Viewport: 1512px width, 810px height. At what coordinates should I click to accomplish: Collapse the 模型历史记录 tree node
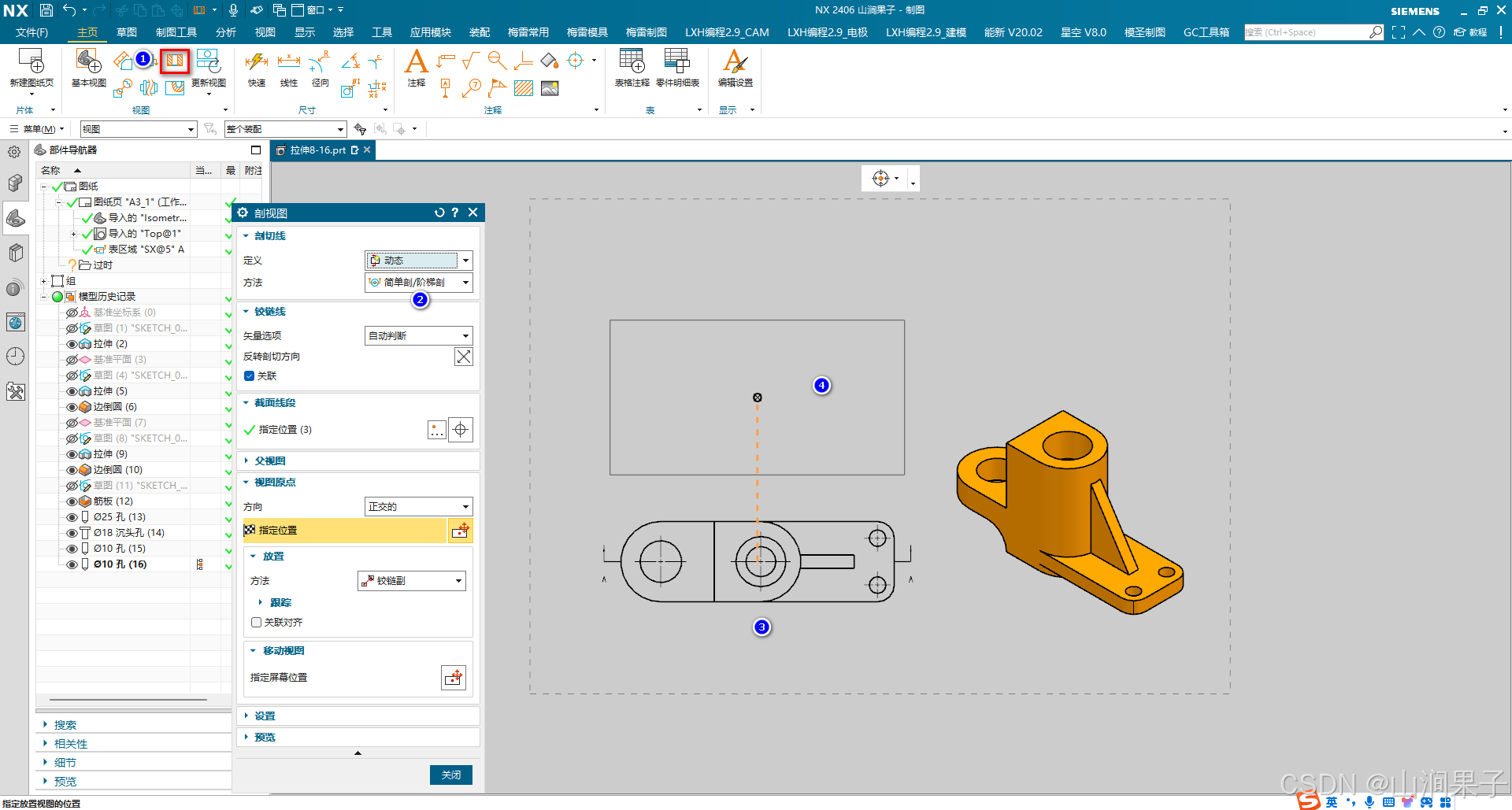44,297
